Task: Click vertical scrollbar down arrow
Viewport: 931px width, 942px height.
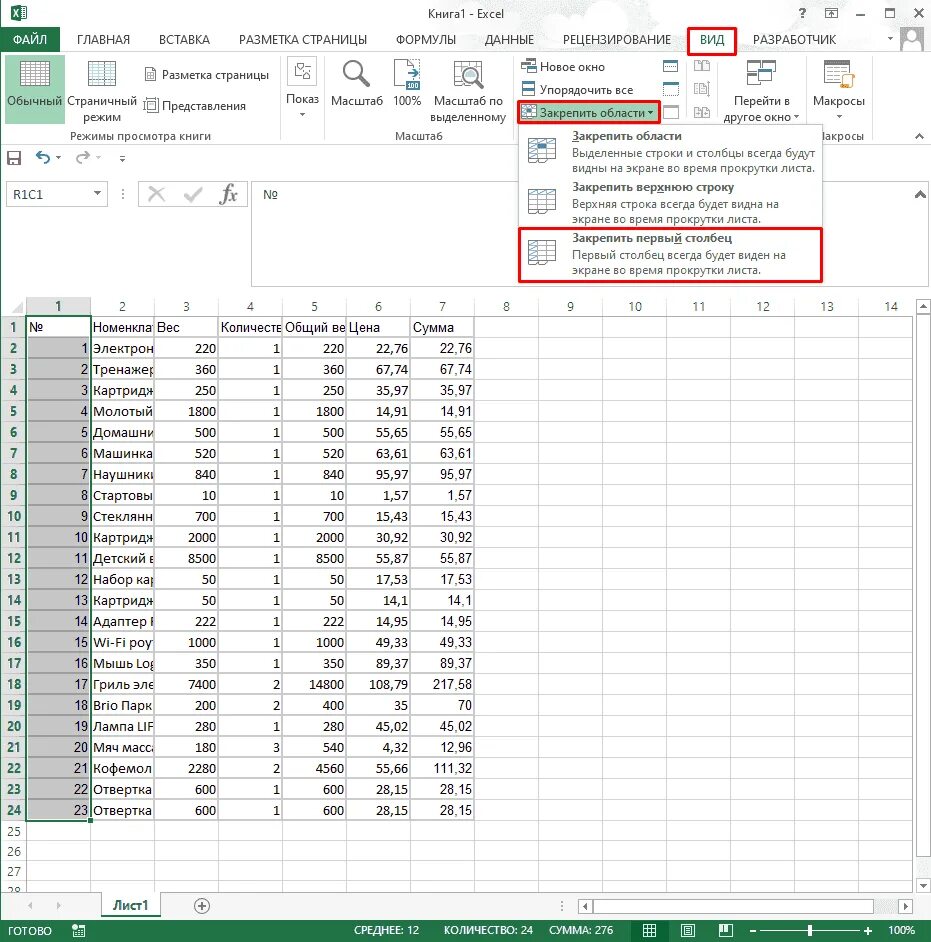Action: 923,886
